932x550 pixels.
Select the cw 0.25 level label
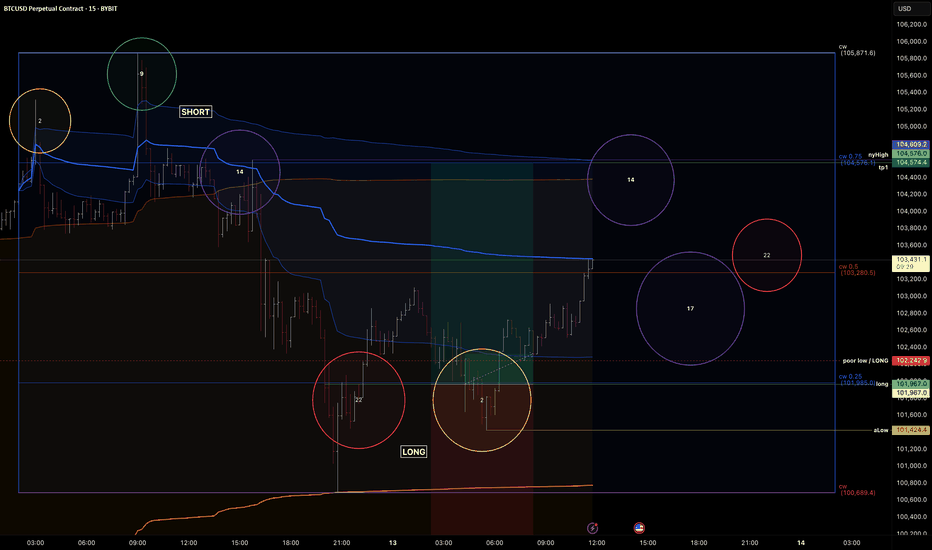click(x=856, y=379)
